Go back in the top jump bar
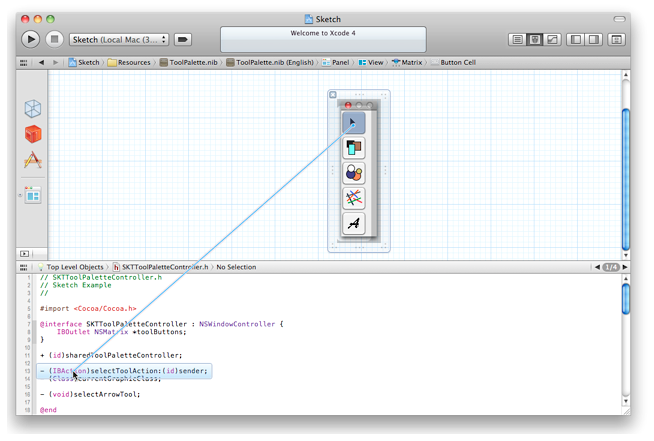654x441 pixels. tap(41, 63)
